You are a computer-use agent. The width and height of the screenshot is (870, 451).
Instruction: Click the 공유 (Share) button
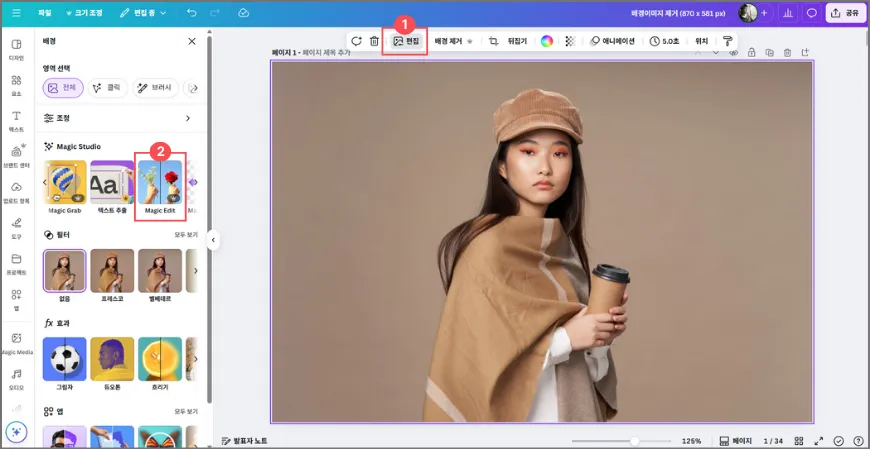pos(845,13)
